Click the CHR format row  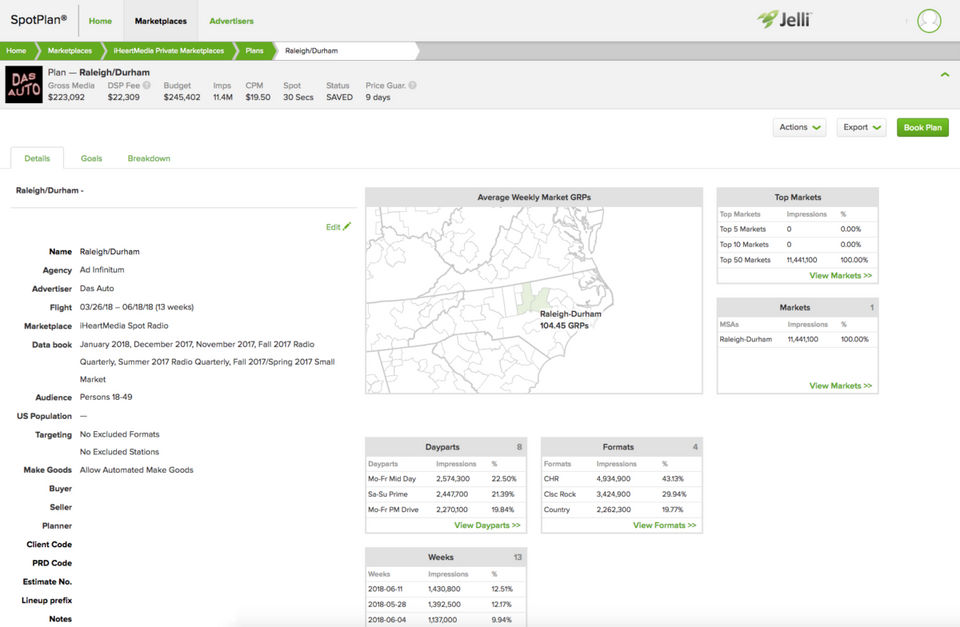tap(621, 479)
